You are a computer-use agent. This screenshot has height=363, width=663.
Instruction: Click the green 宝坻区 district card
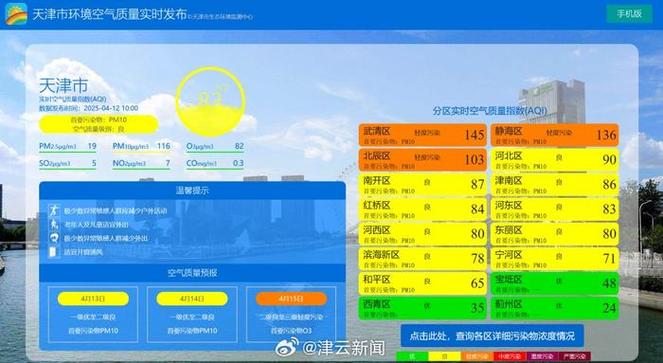point(555,283)
